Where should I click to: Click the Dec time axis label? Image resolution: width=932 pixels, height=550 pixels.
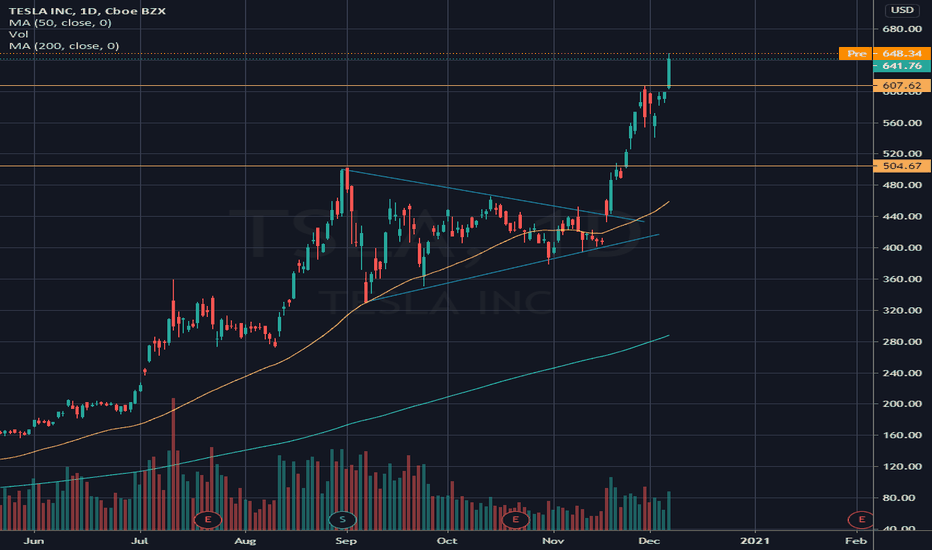(x=649, y=540)
